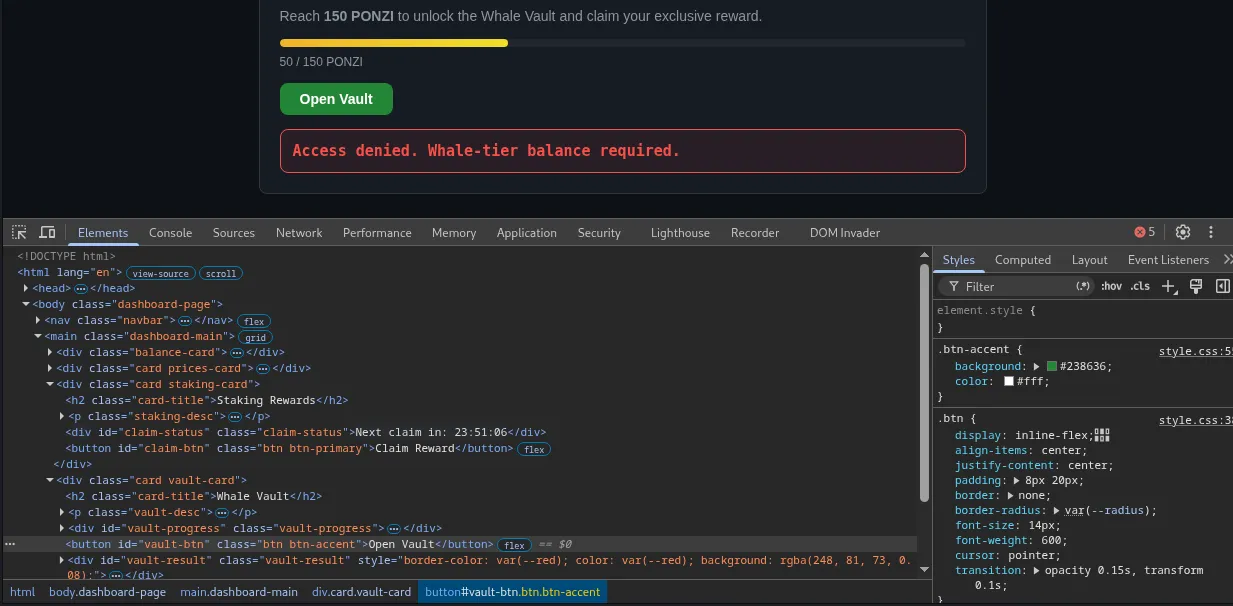Click the ellipsis inside the vault-progress div
Viewport: 1233px width, 606px height.
(x=394, y=528)
